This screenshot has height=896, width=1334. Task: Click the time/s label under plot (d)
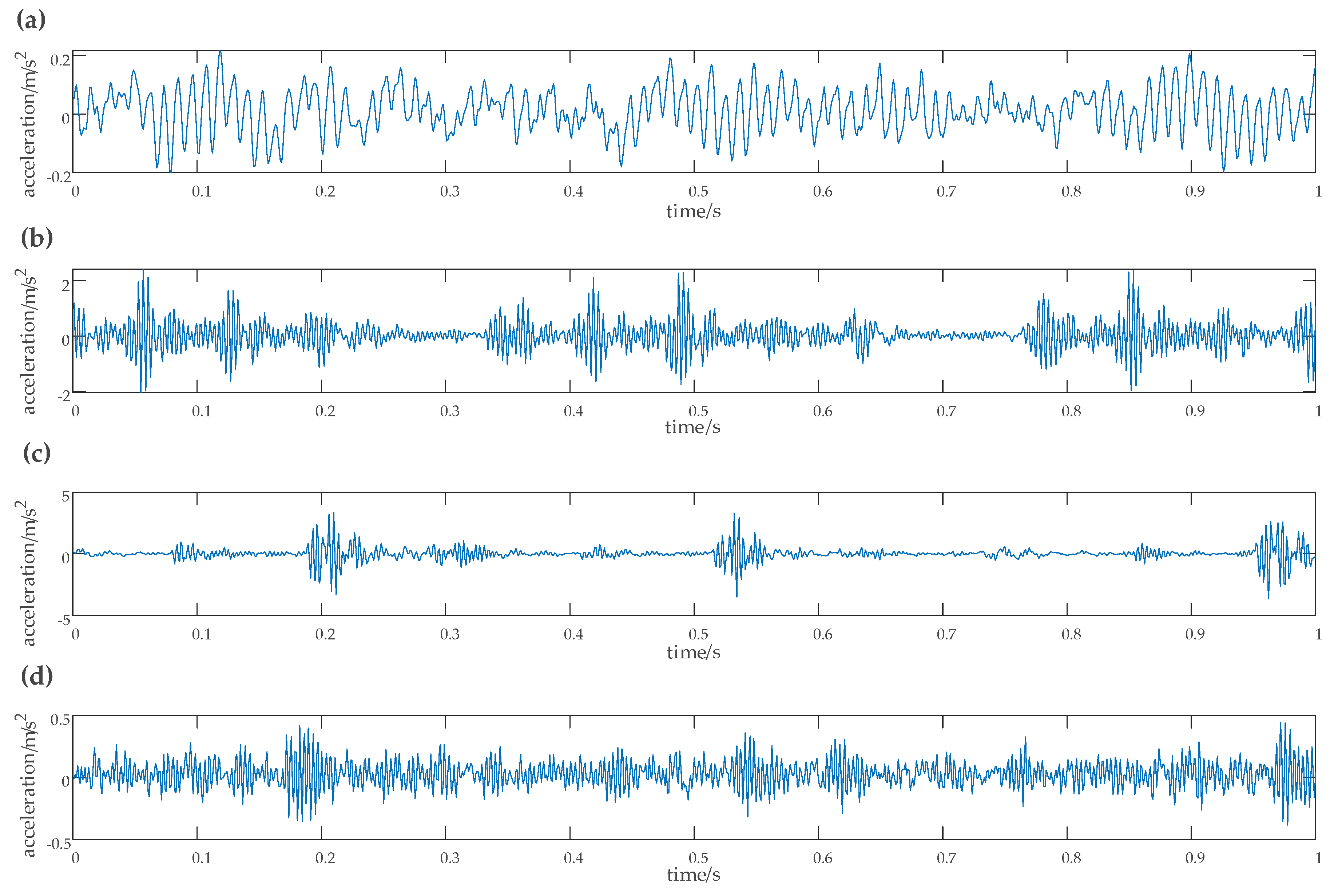(x=693, y=874)
